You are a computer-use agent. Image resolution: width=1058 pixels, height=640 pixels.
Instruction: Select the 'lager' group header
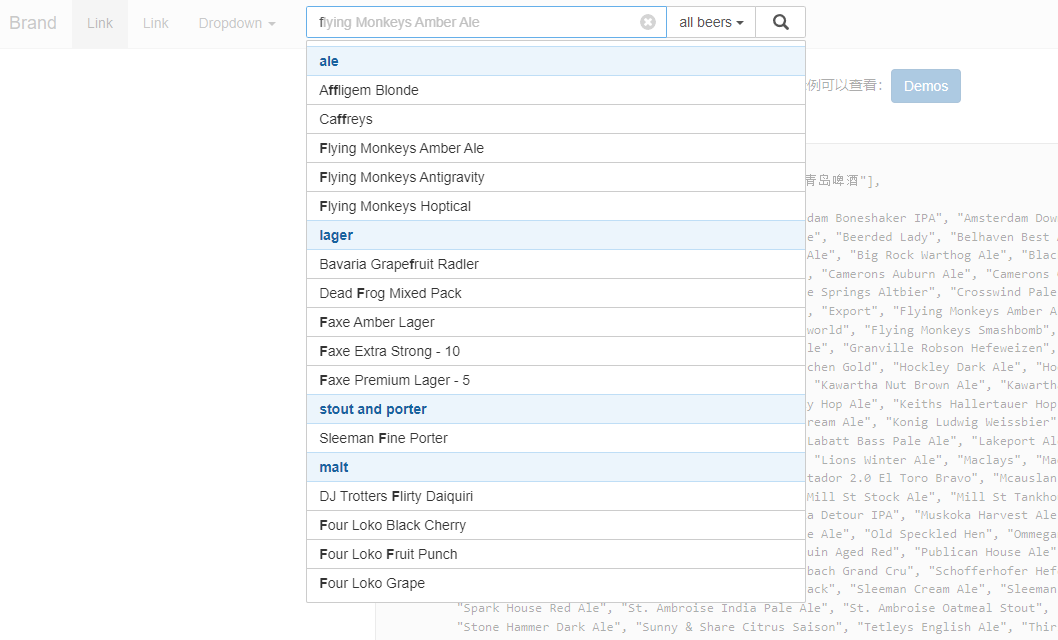pos(556,235)
